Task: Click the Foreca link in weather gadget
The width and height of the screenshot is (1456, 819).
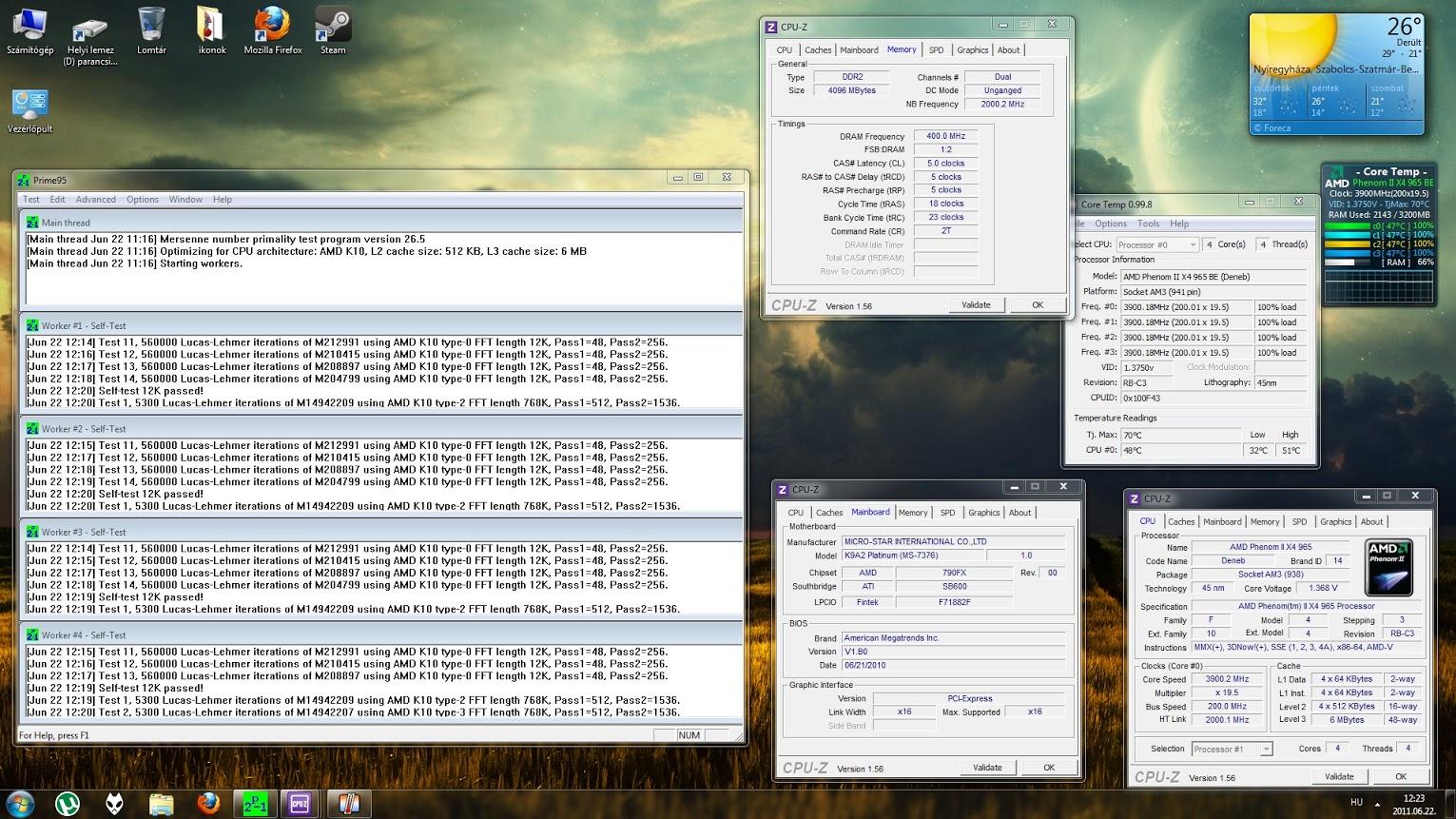Action: [x=1272, y=128]
